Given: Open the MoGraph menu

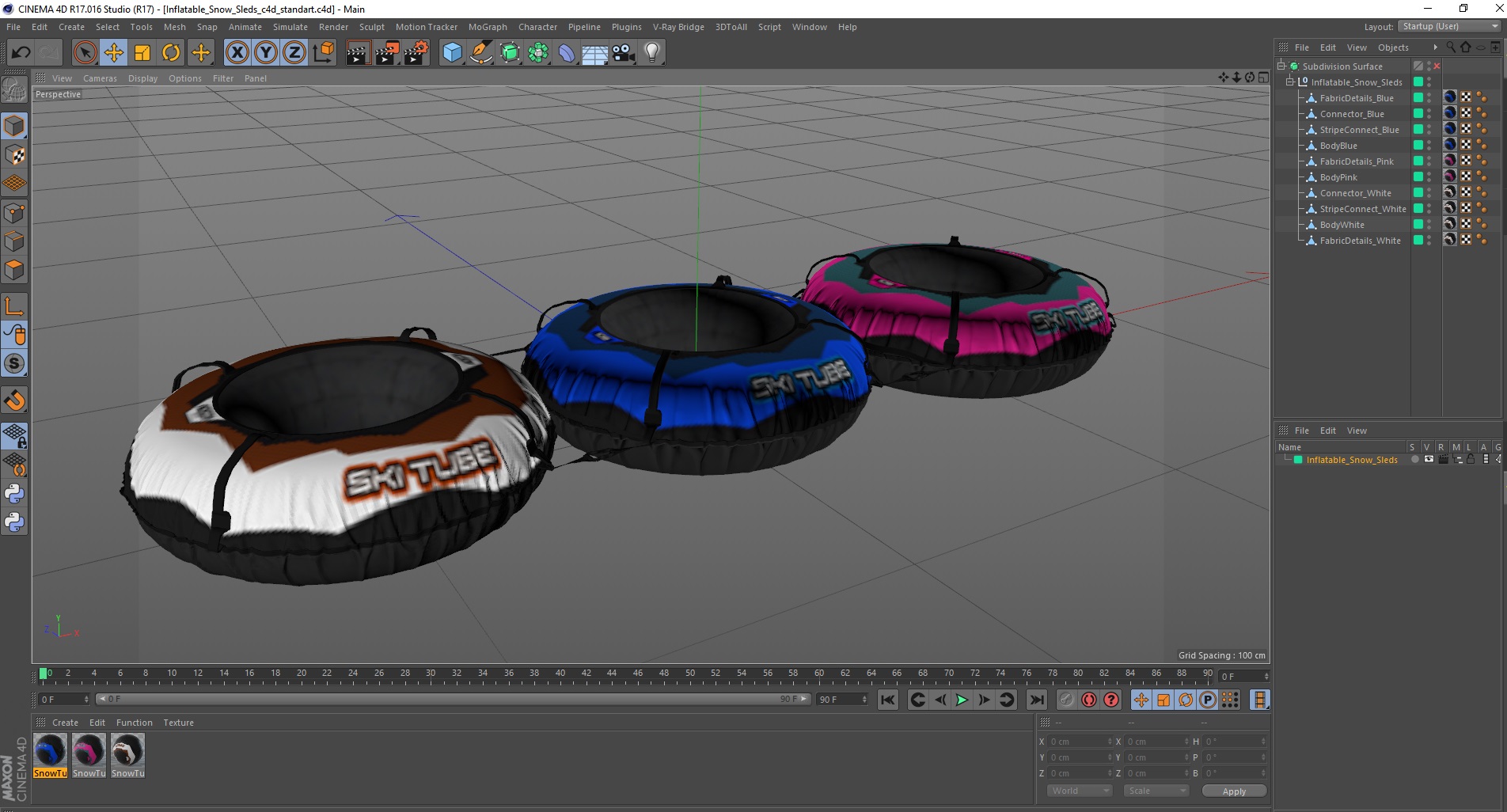Looking at the screenshot, I should pyautogui.click(x=488, y=27).
